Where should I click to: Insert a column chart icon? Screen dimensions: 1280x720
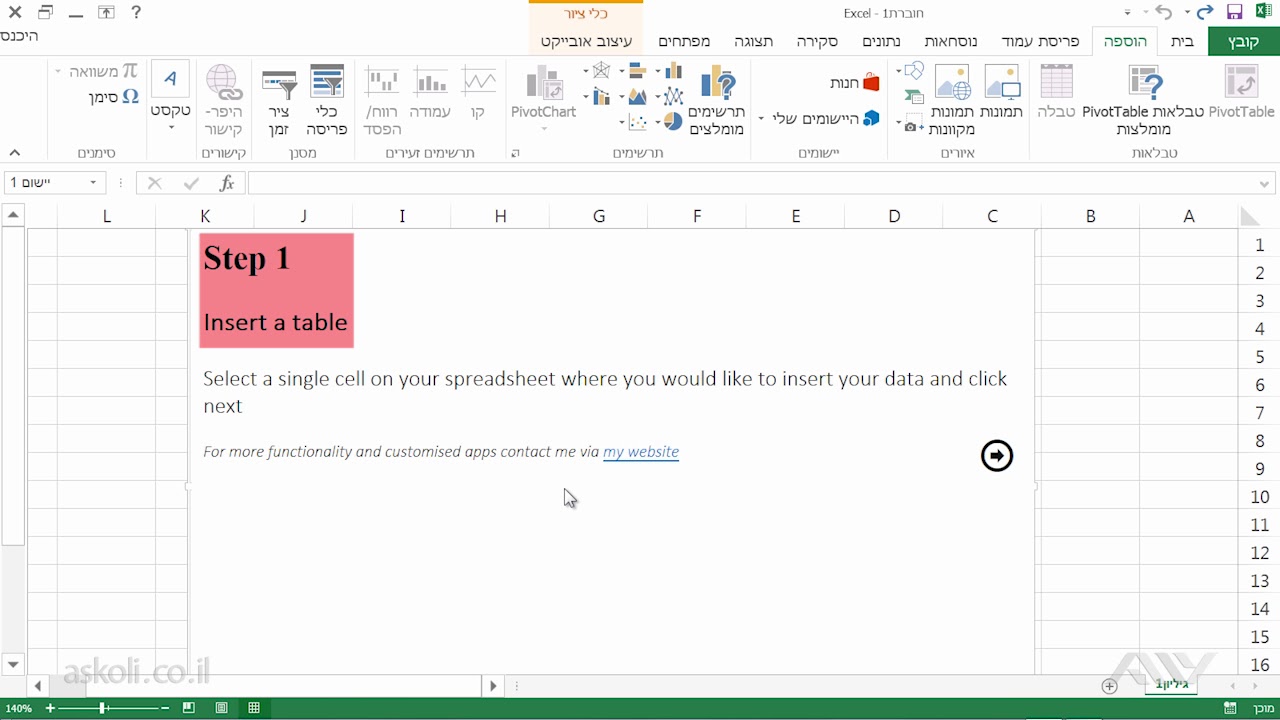click(x=672, y=71)
